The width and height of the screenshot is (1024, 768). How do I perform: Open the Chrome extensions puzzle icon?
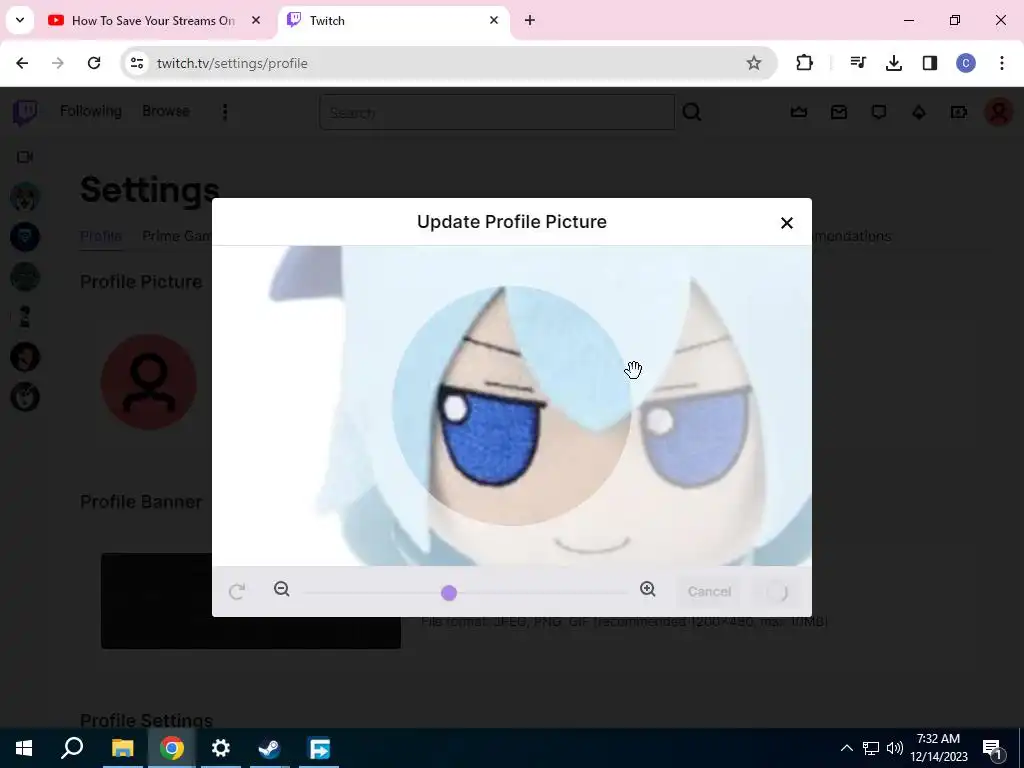[805, 63]
